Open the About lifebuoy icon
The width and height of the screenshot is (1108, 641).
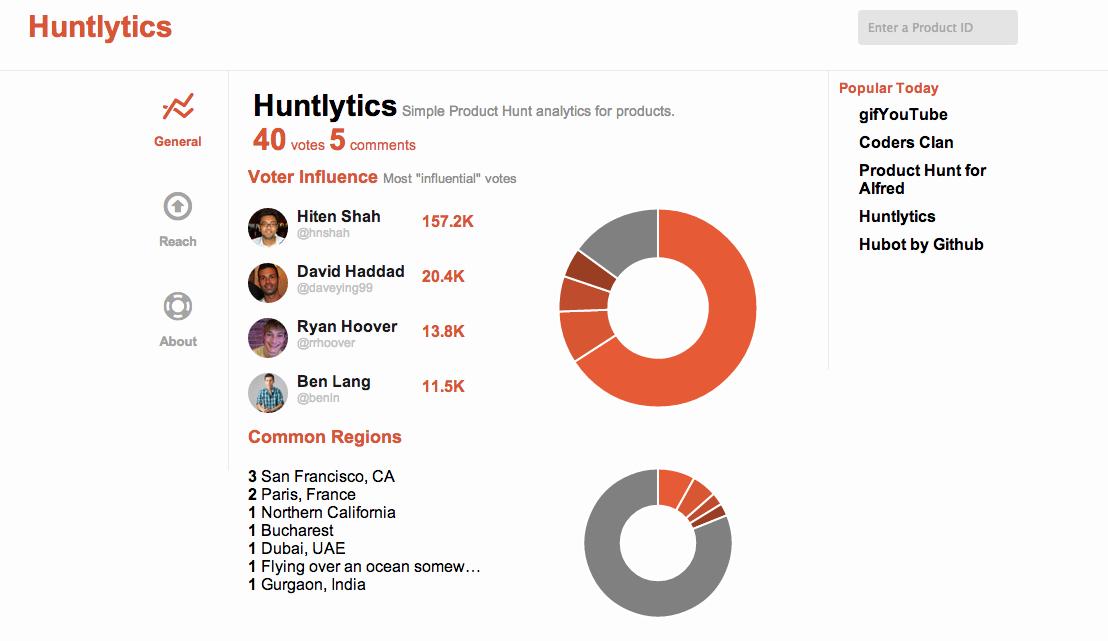(177, 306)
